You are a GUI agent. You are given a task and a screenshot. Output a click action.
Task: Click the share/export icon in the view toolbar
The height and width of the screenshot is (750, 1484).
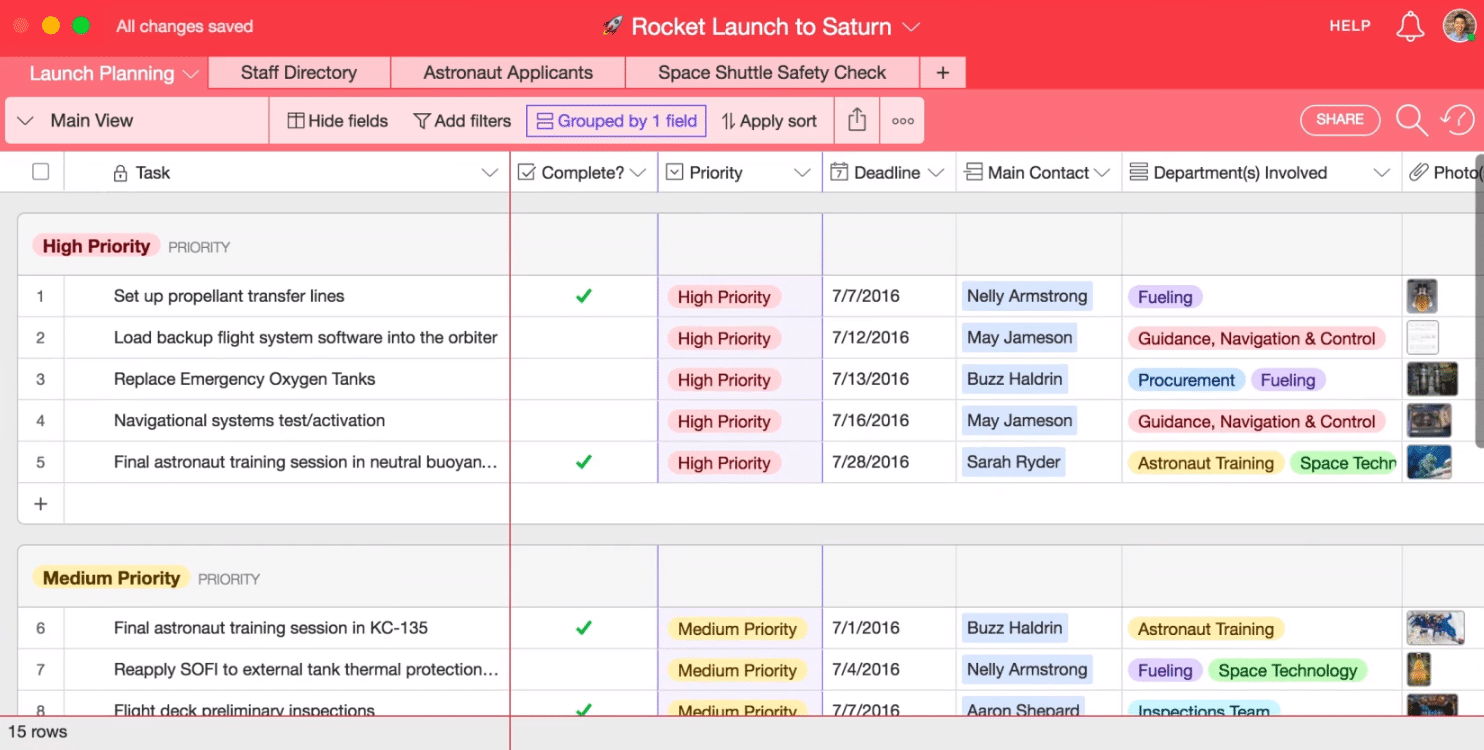point(856,119)
